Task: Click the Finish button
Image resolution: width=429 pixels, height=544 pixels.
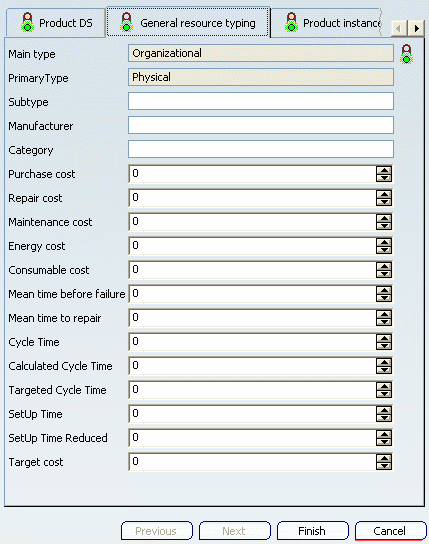Action: tap(313, 531)
